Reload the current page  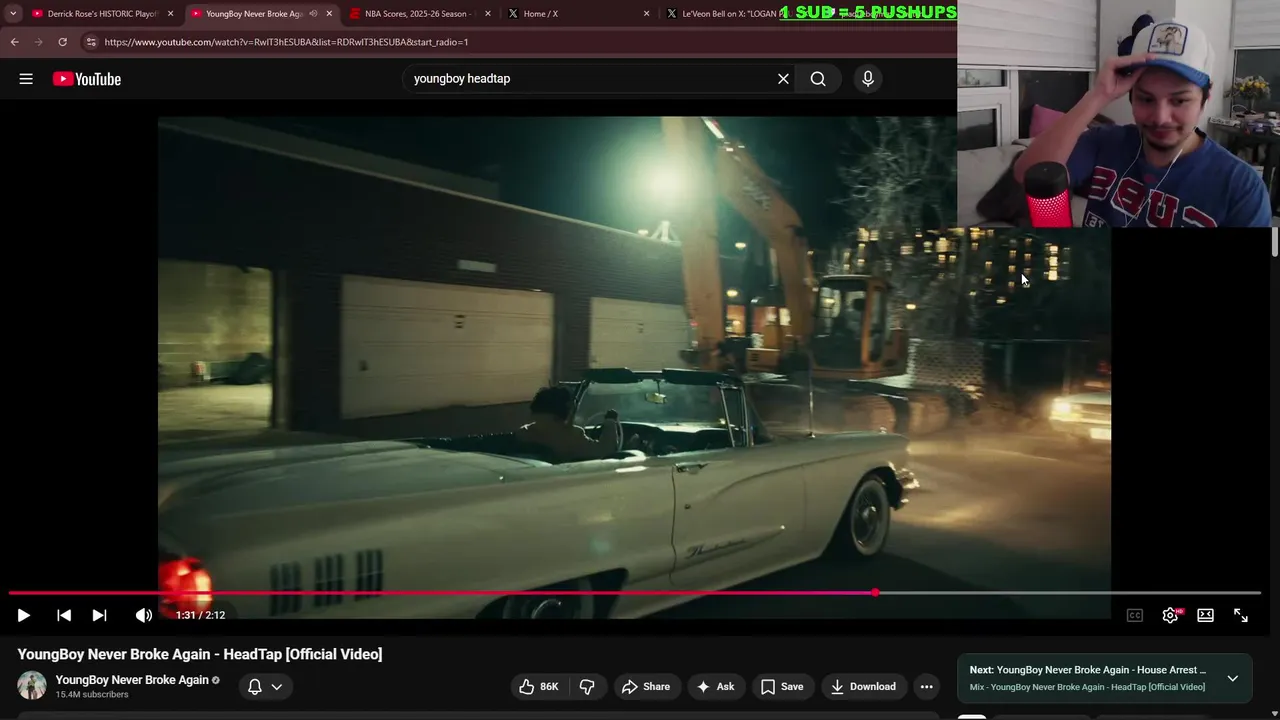pyautogui.click(x=62, y=42)
